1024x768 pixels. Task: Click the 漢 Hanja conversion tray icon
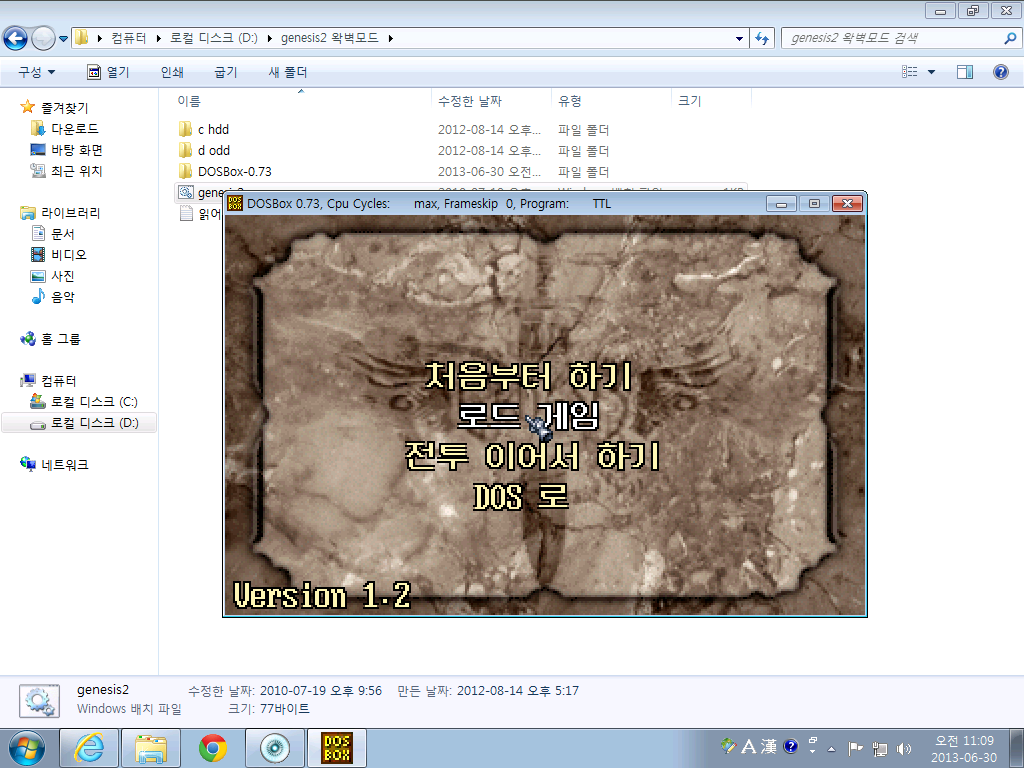(x=769, y=746)
